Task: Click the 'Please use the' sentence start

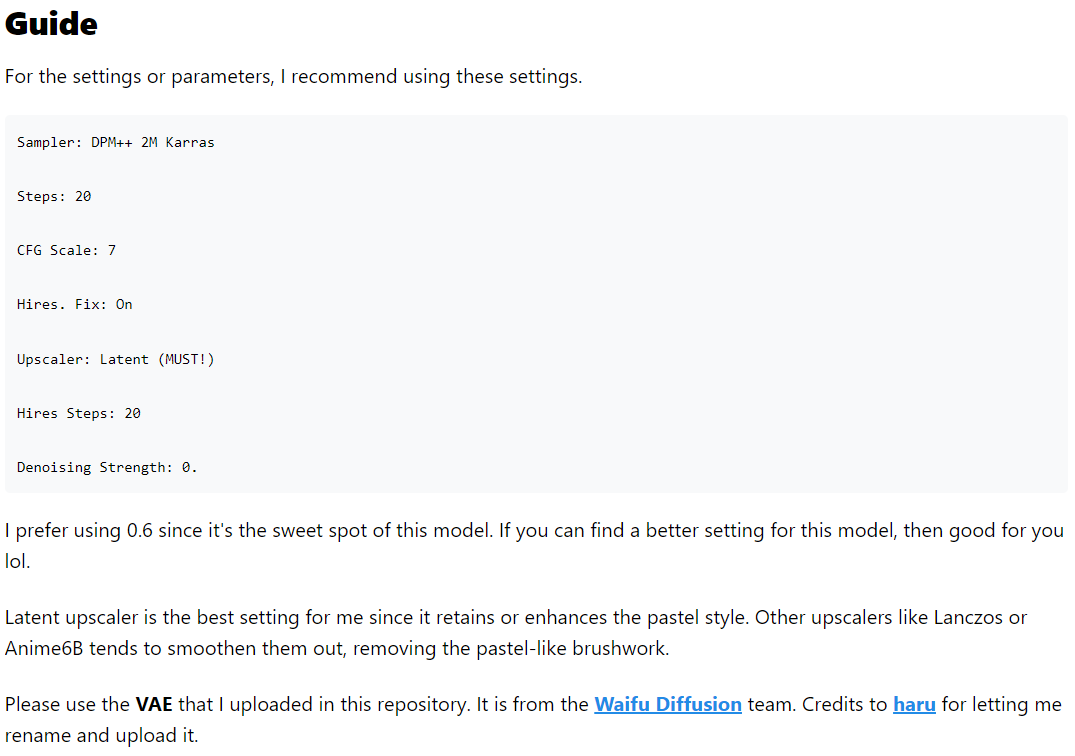Action: click(x=67, y=705)
